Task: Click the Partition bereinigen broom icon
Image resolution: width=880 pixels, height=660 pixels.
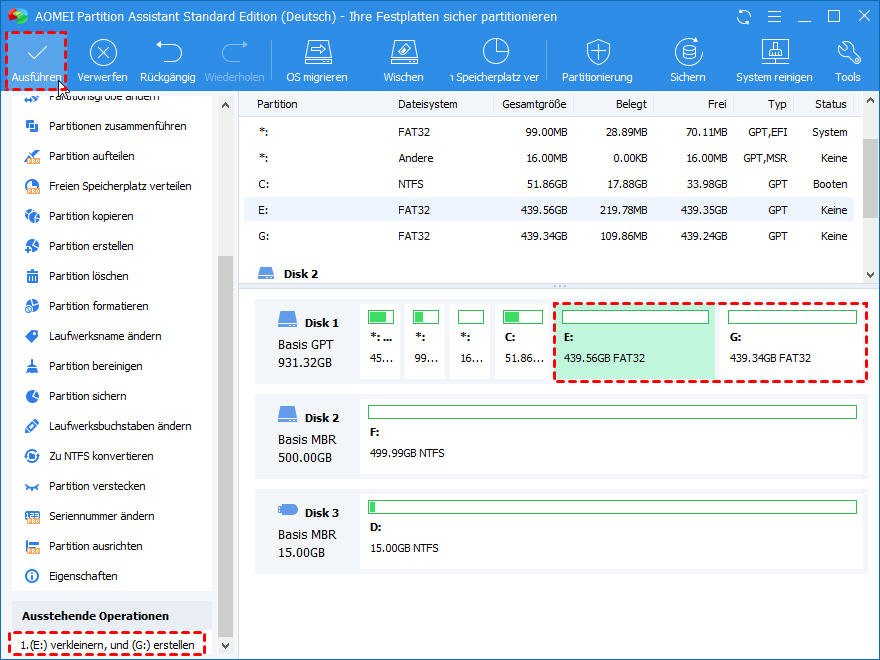Action: (33, 366)
